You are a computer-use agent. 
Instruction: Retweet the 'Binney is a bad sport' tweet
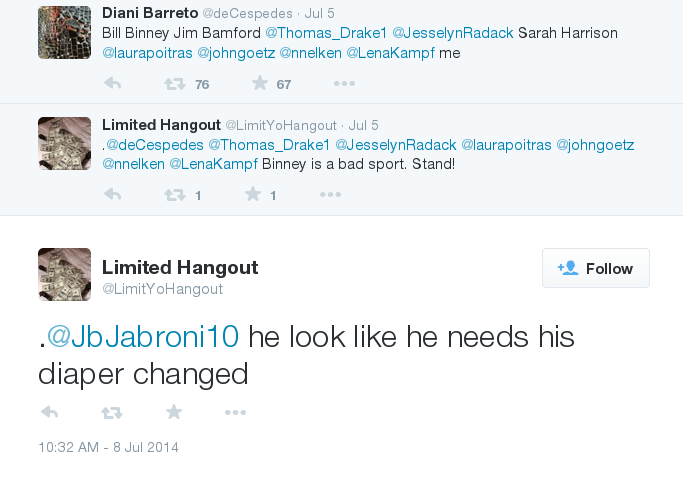click(175, 195)
